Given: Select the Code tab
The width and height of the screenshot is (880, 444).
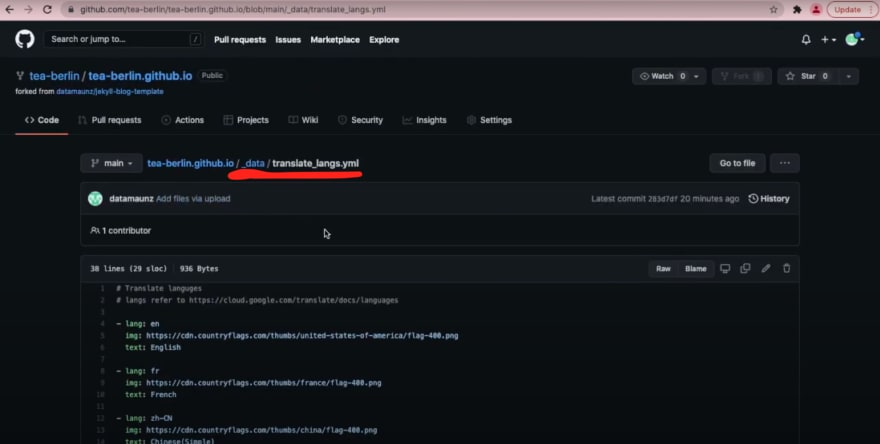Looking at the screenshot, I should coord(42,120).
